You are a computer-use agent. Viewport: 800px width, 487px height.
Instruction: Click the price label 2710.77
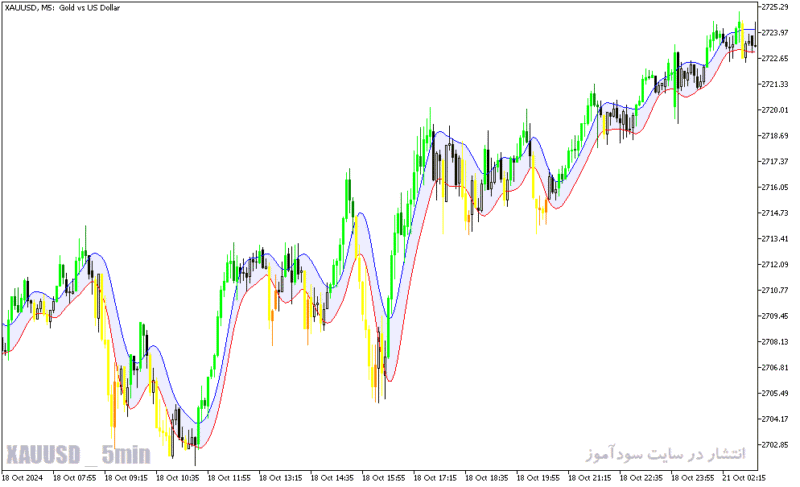click(774, 290)
